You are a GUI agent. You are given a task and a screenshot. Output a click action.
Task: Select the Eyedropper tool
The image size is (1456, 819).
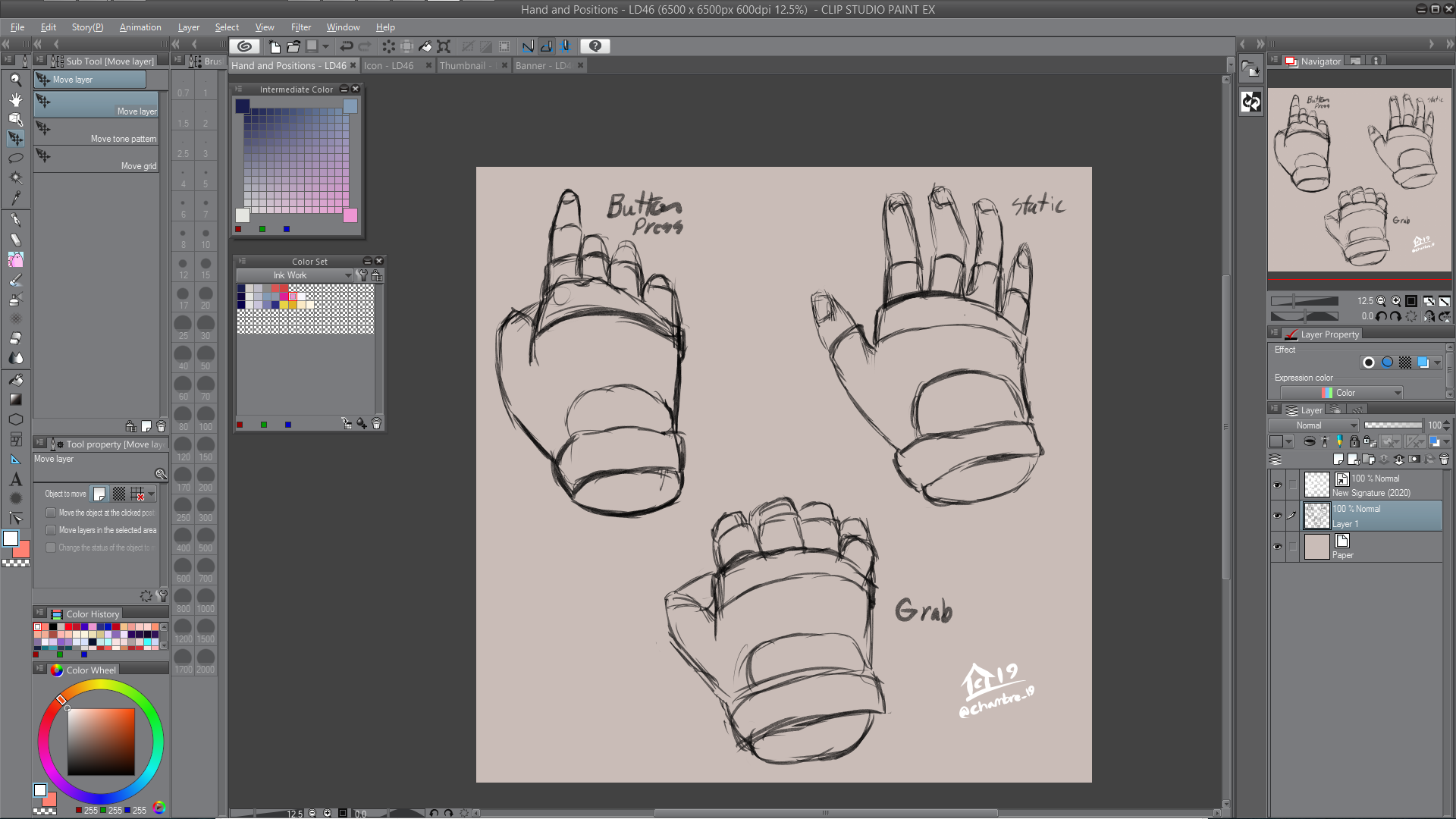pyautogui.click(x=15, y=197)
